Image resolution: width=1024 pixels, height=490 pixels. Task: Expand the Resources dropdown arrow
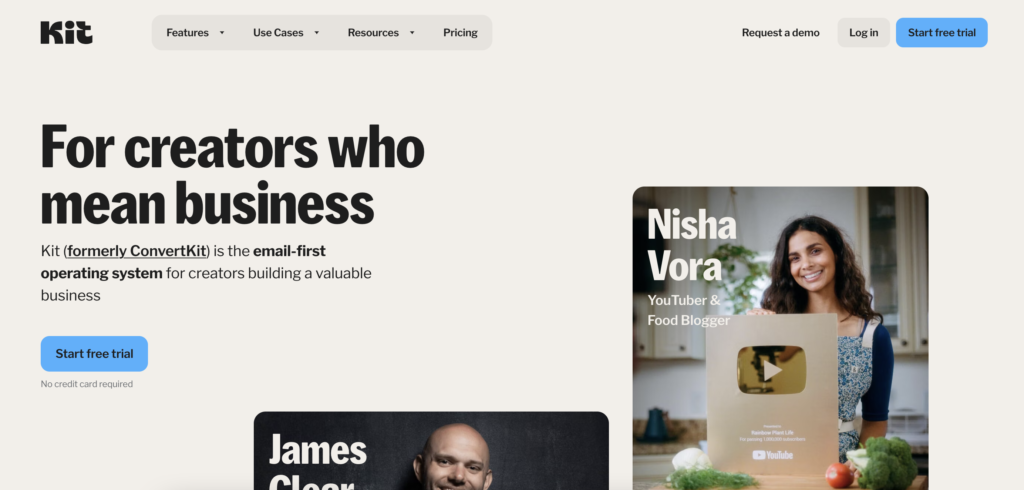[411, 33]
